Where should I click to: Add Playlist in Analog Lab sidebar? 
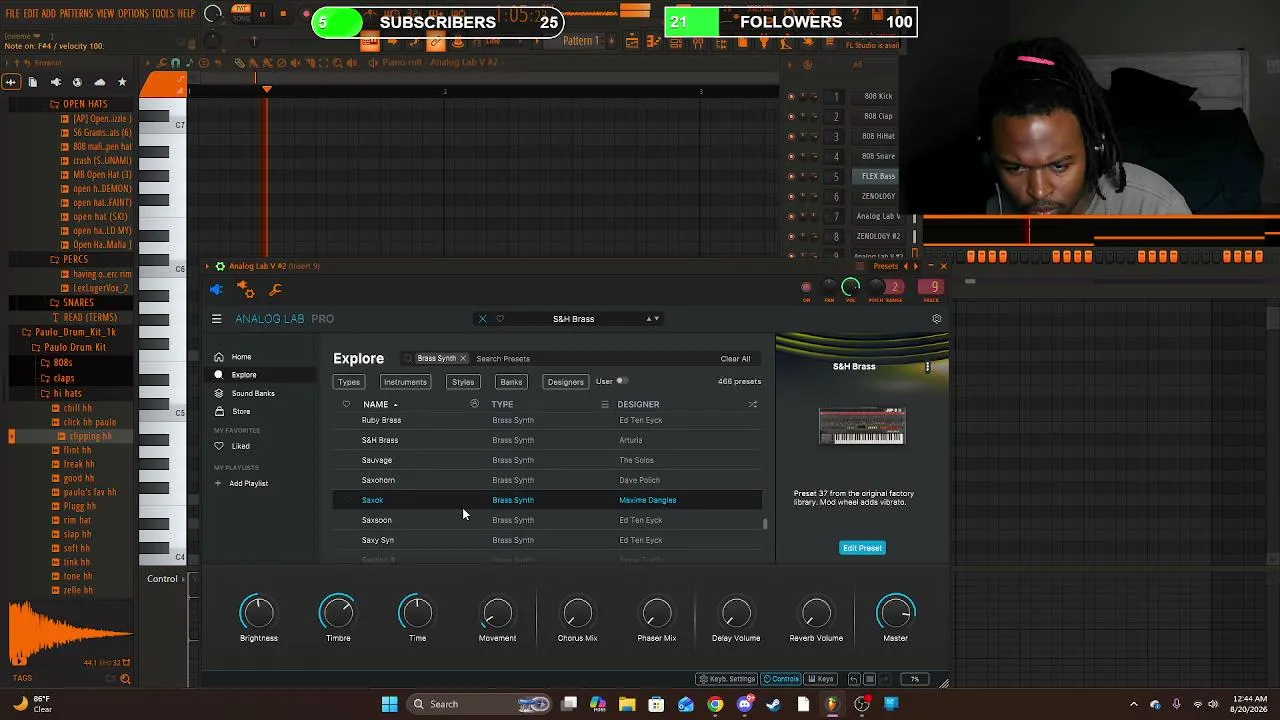pos(241,483)
